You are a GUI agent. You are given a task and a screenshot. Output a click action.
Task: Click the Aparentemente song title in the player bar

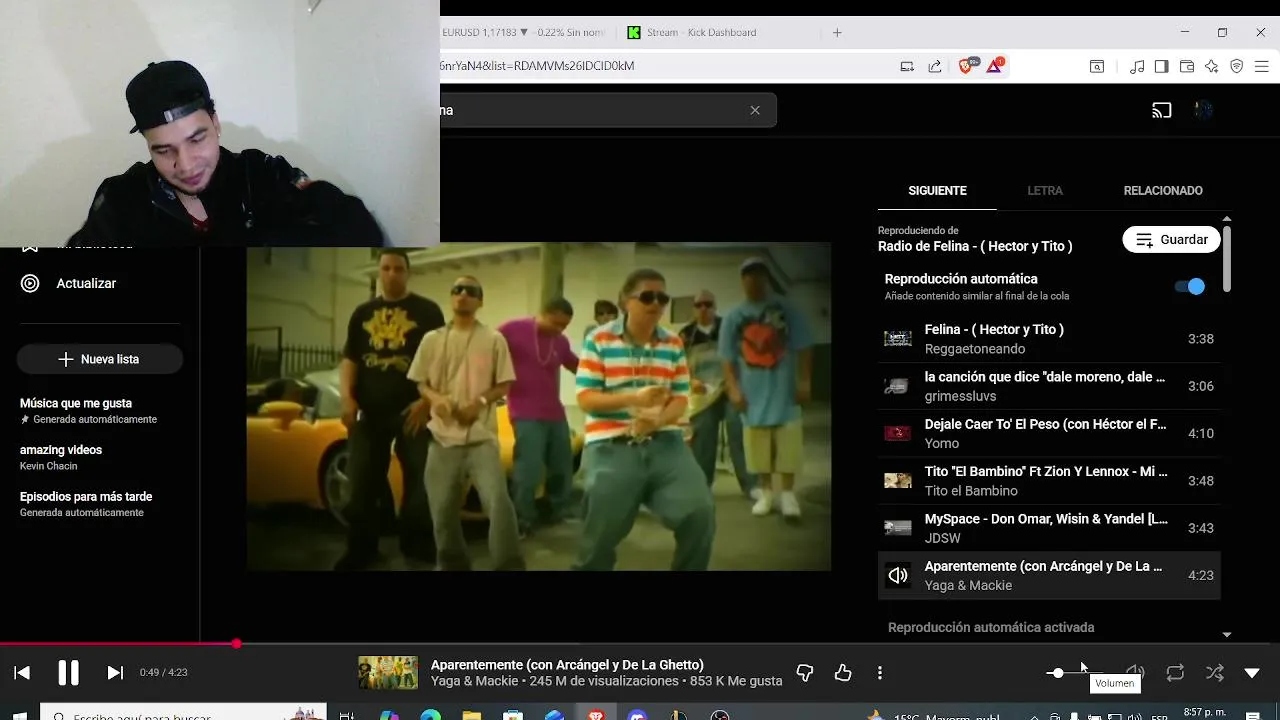567,665
